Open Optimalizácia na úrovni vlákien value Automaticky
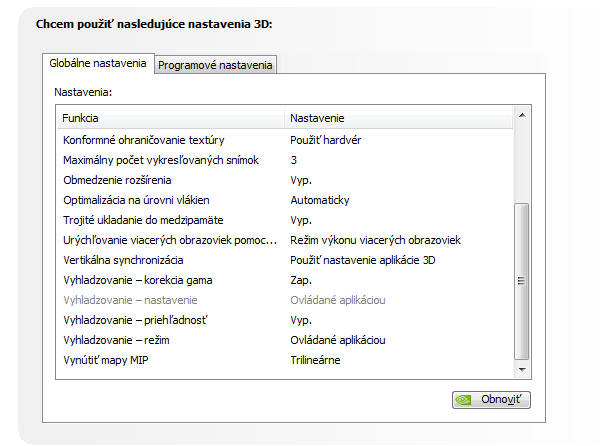The height and width of the screenshot is (446, 600). click(319, 200)
